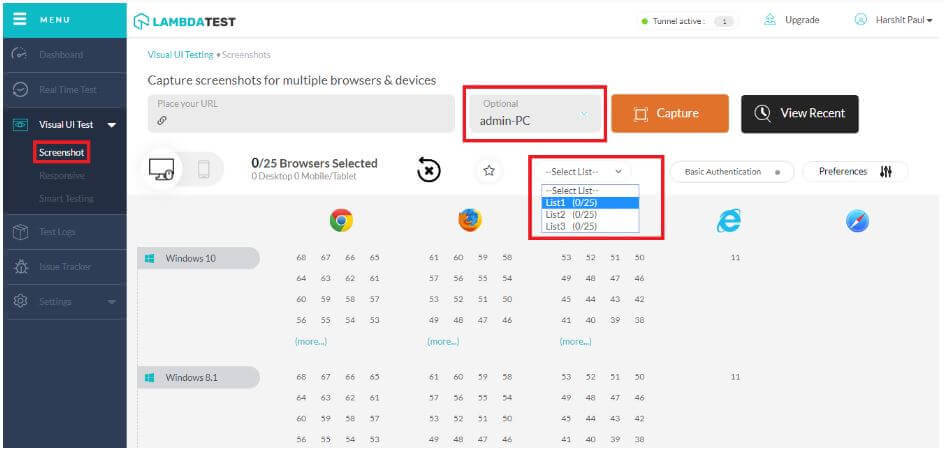
Task: Click the user avatar icon
Action: pos(860,20)
